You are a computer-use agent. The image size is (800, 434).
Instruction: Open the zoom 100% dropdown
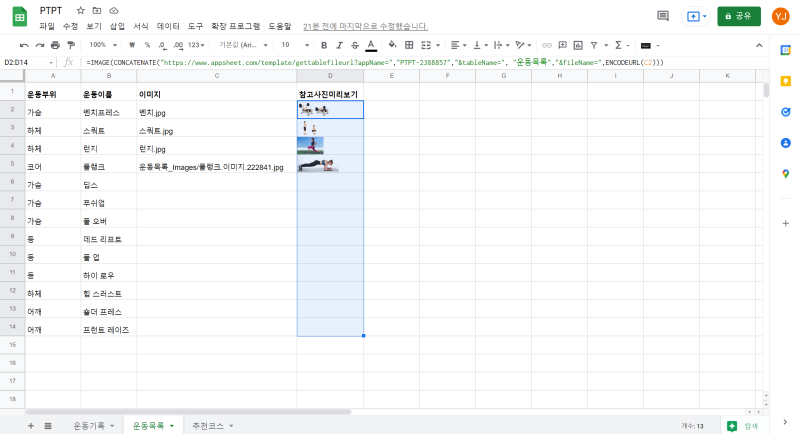103,45
